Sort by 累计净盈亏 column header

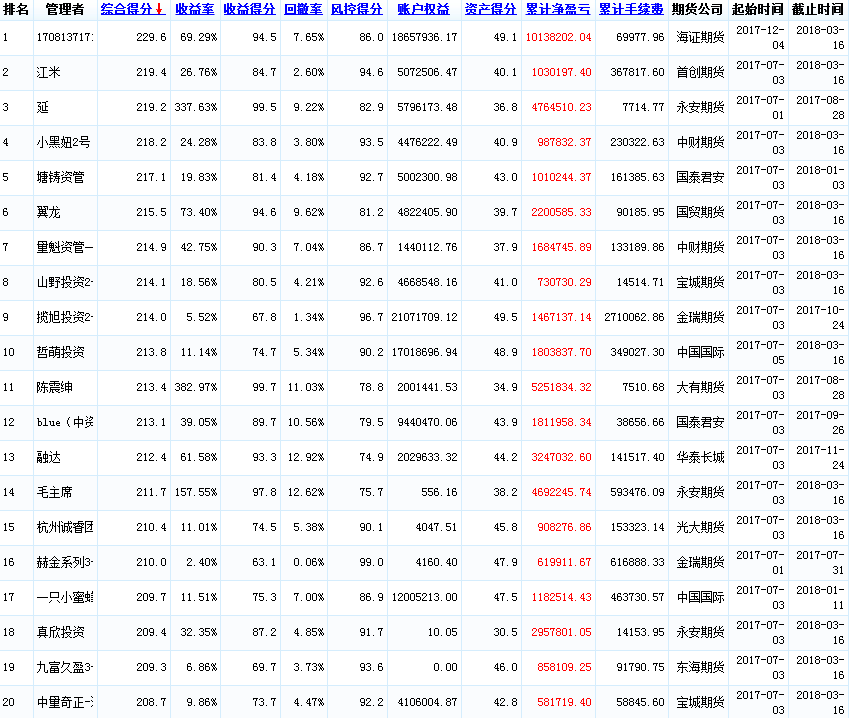(558, 9)
